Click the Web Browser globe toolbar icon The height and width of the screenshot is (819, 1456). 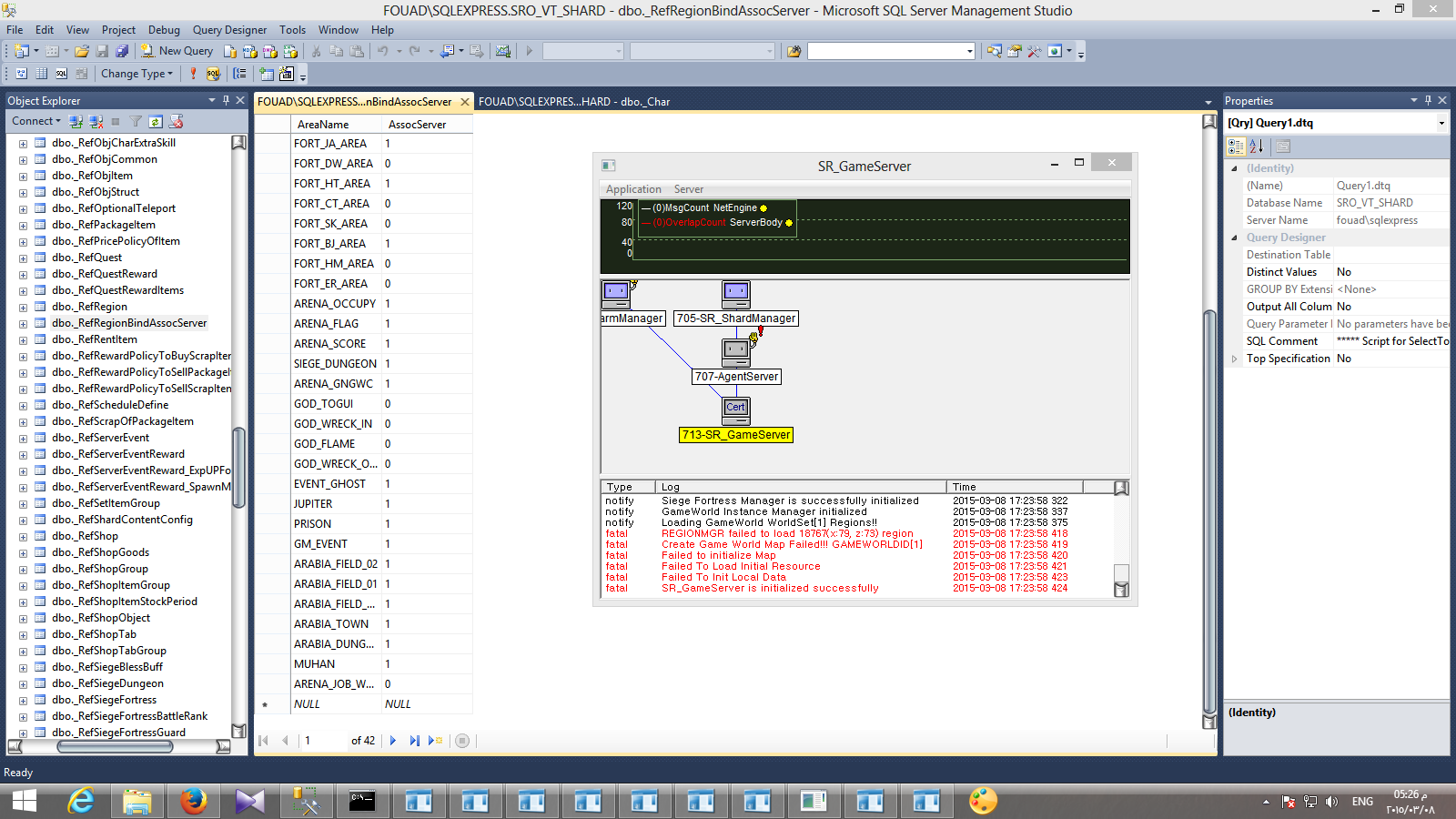[x=1055, y=51]
